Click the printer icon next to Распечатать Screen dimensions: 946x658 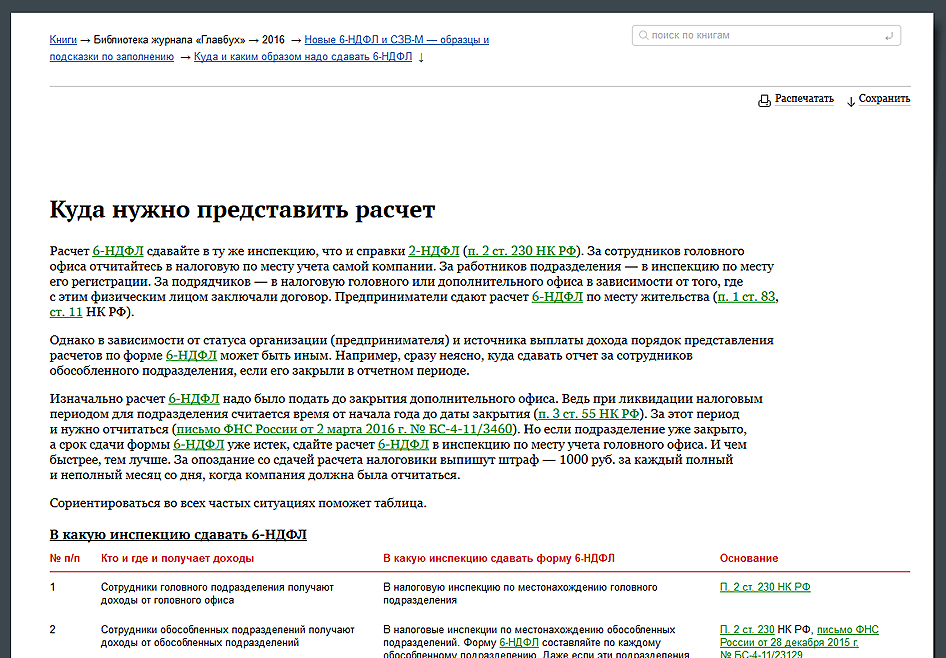(x=764, y=100)
